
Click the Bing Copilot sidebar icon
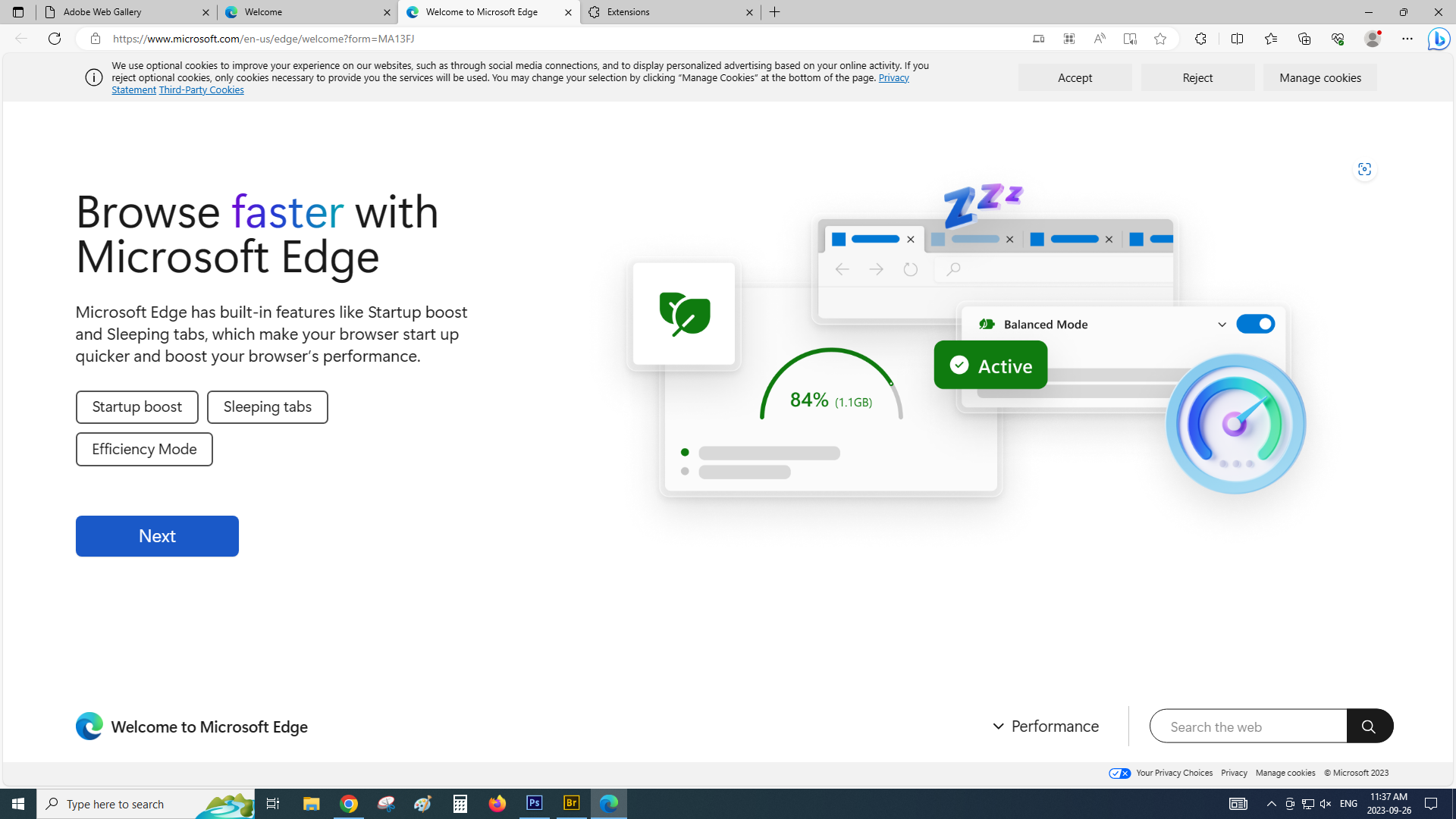point(1439,39)
